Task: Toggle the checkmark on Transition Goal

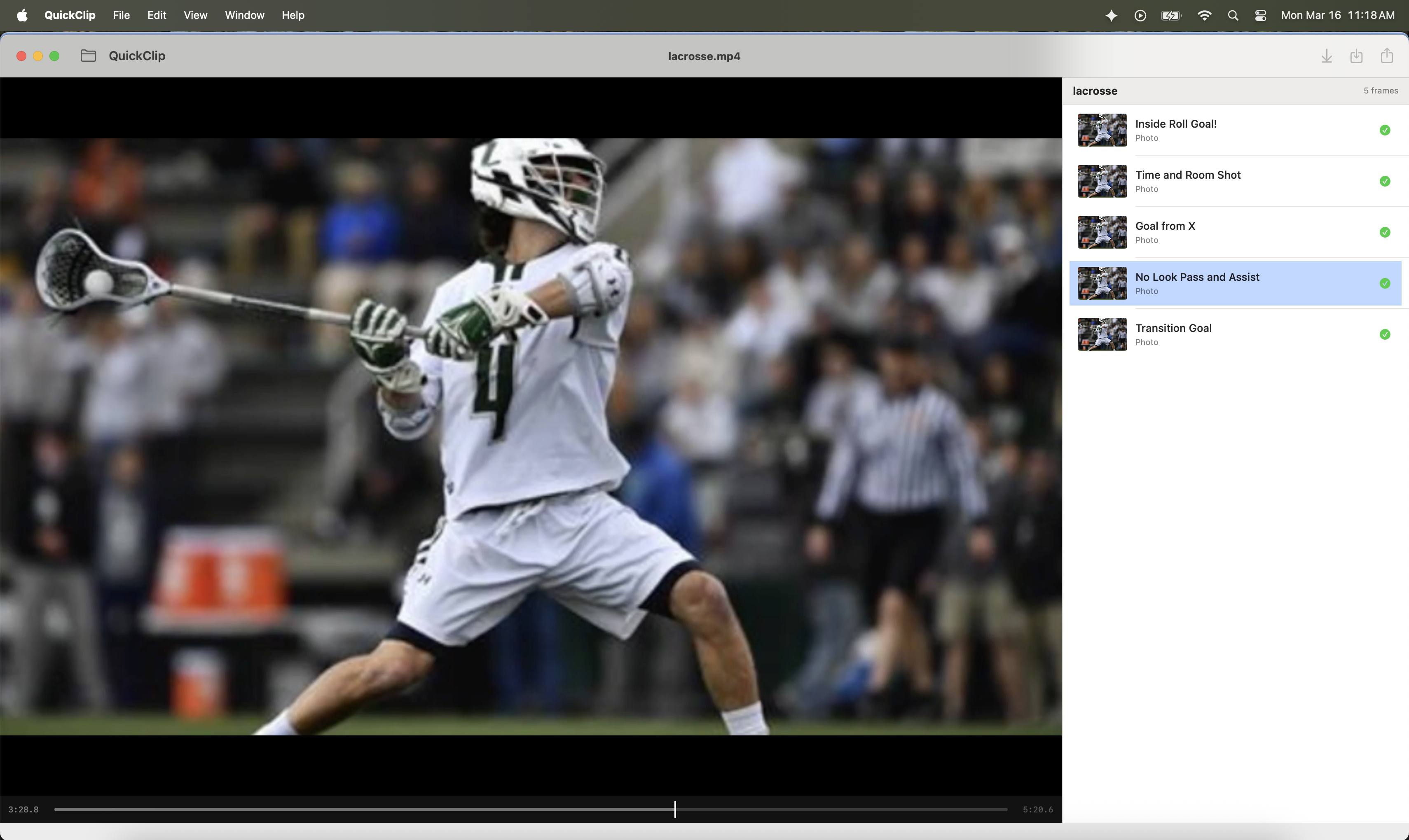Action: (1385, 334)
